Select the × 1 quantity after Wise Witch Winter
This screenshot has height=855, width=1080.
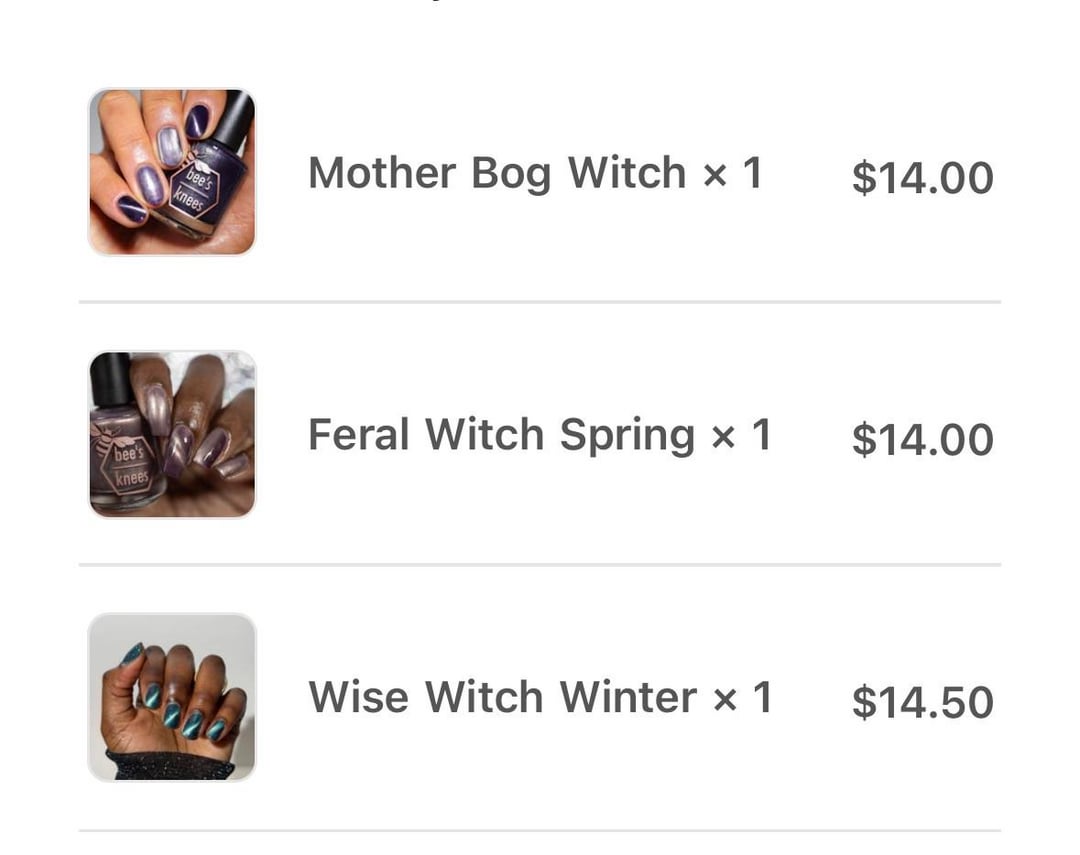[743, 698]
